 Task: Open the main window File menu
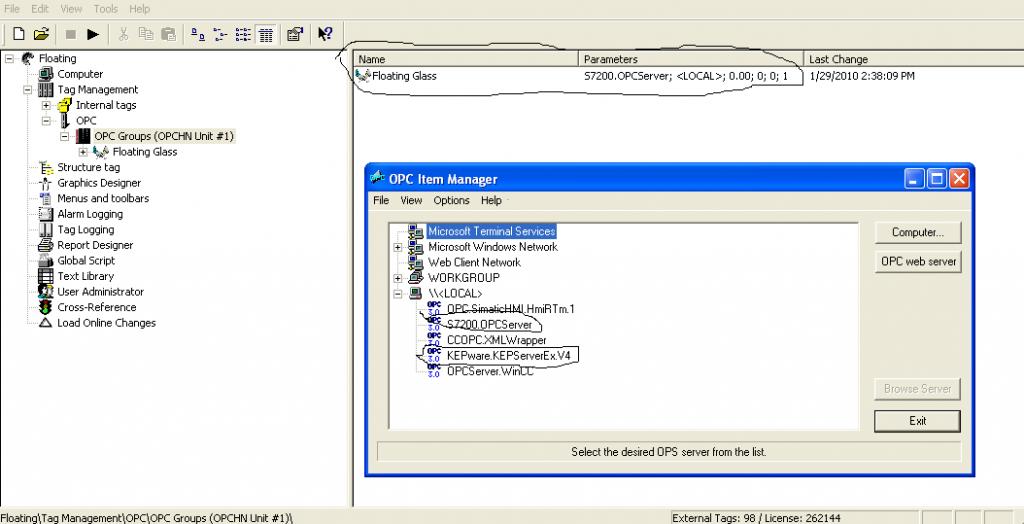[x=12, y=8]
